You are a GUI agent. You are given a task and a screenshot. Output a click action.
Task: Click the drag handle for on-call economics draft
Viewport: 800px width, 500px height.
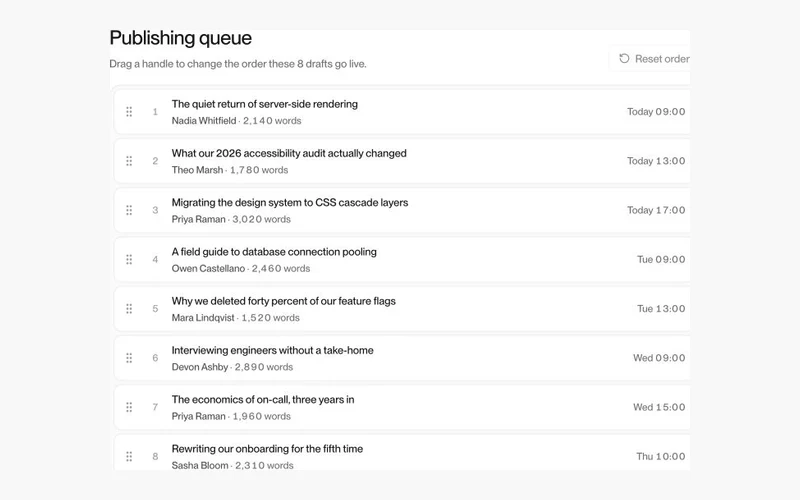129,407
